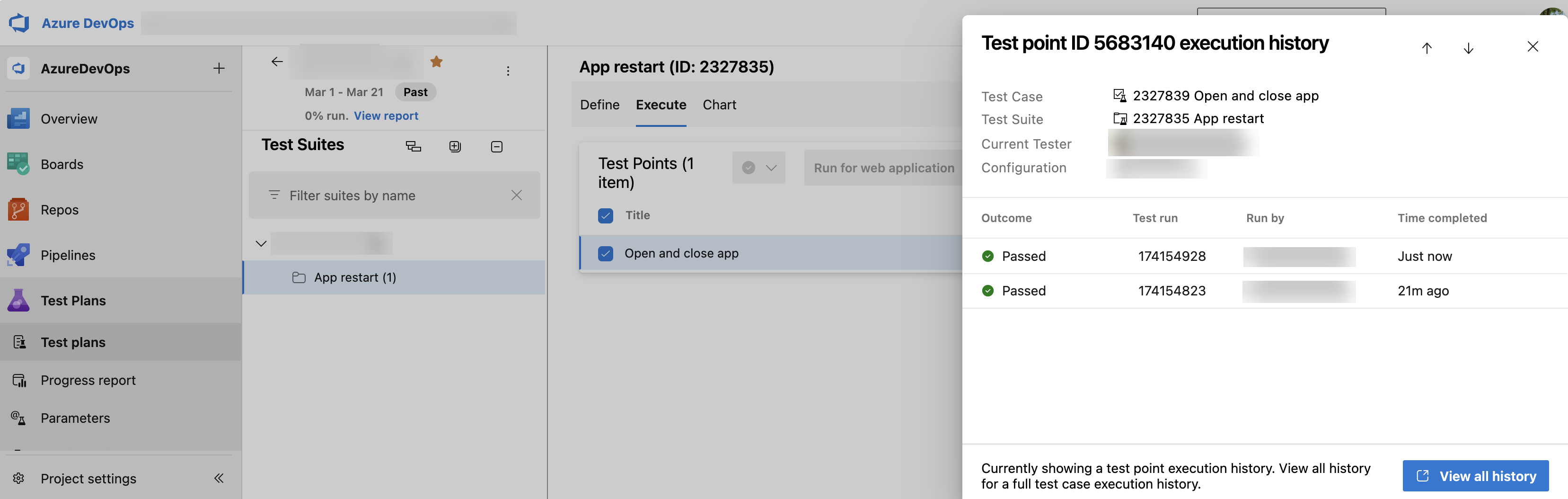Open View report link
The width and height of the screenshot is (1568, 499).
(x=386, y=115)
